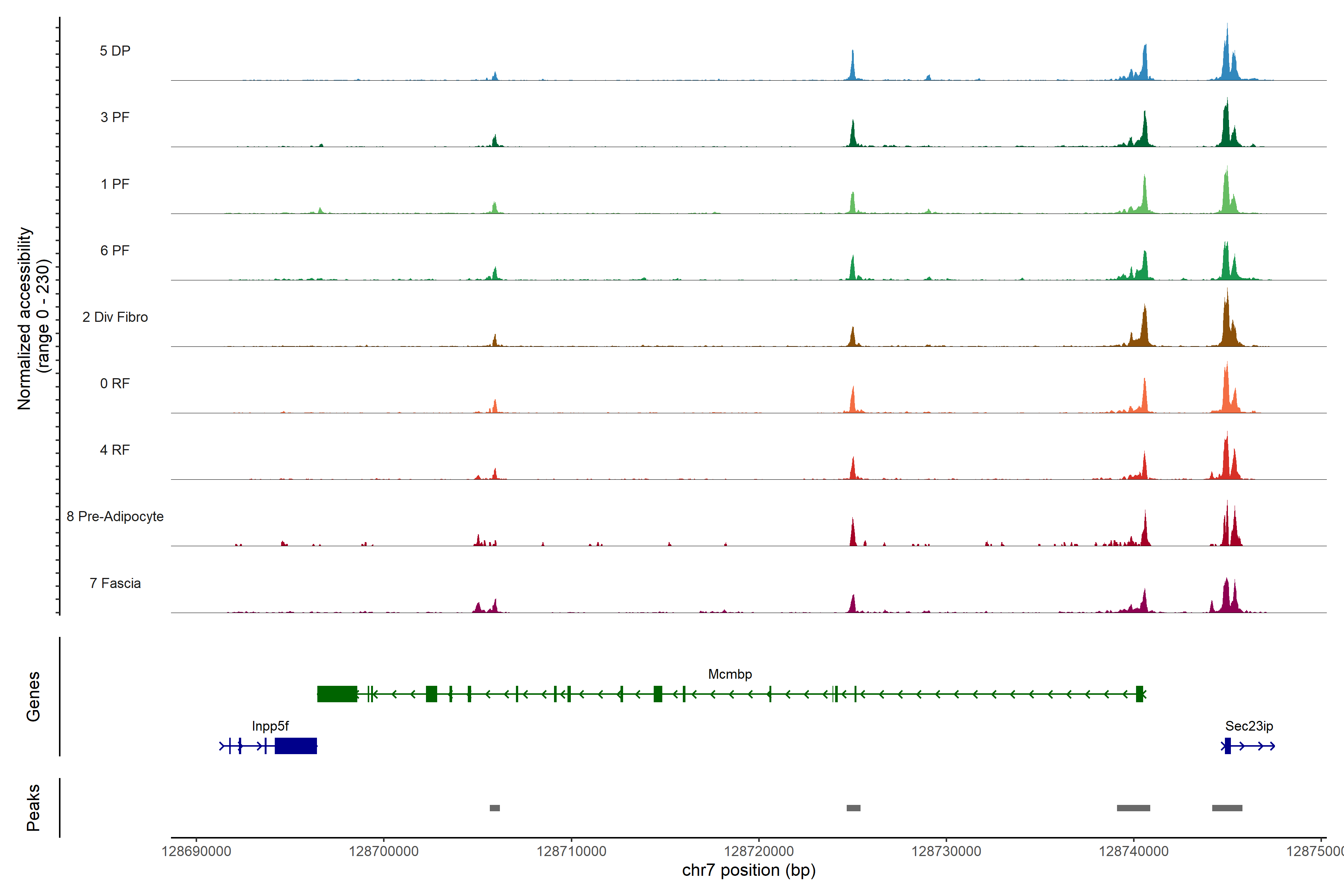
Task: Click the Peaks panel label
Action: (x=33, y=808)
